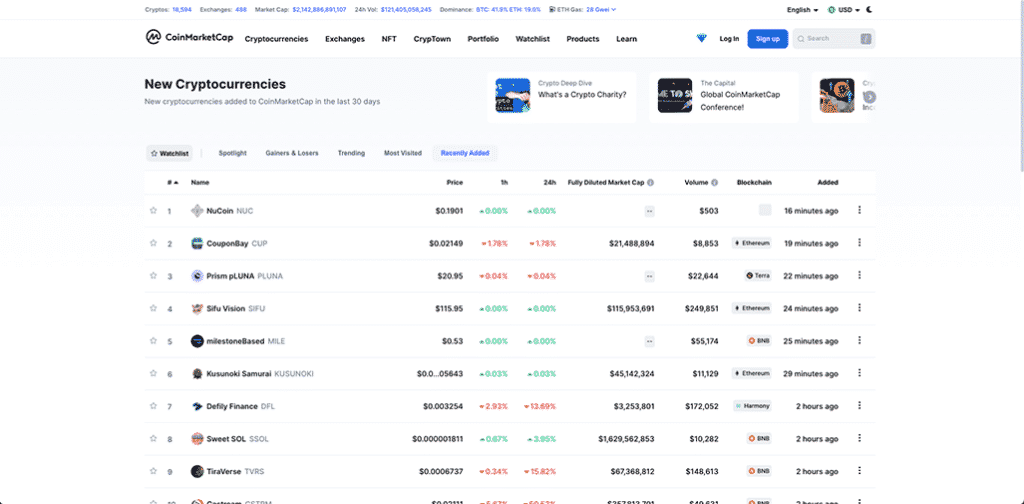Open the Learn menu

[626, 39]
